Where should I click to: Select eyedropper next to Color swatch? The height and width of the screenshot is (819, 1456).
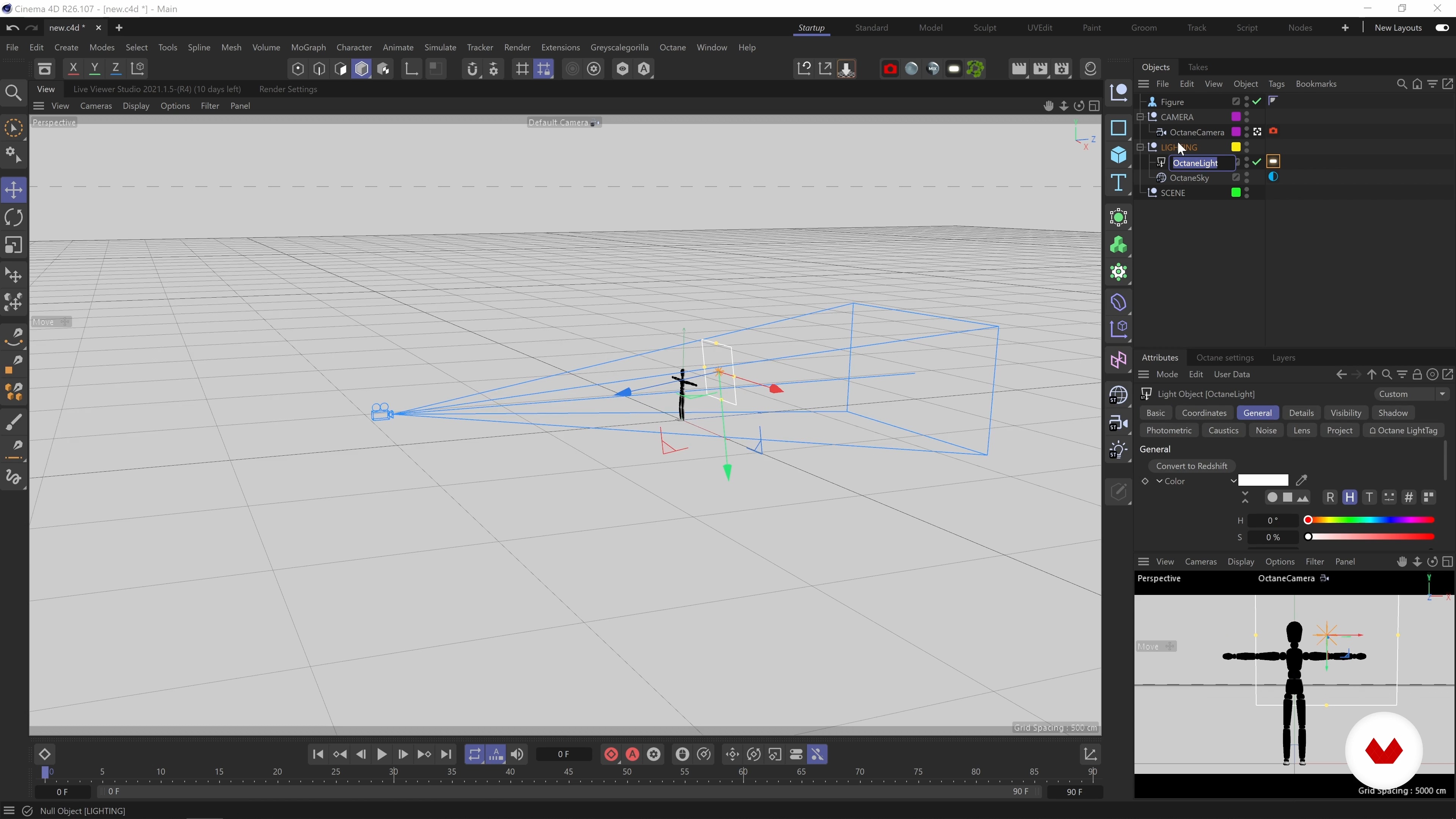(x=1302, y=480)
